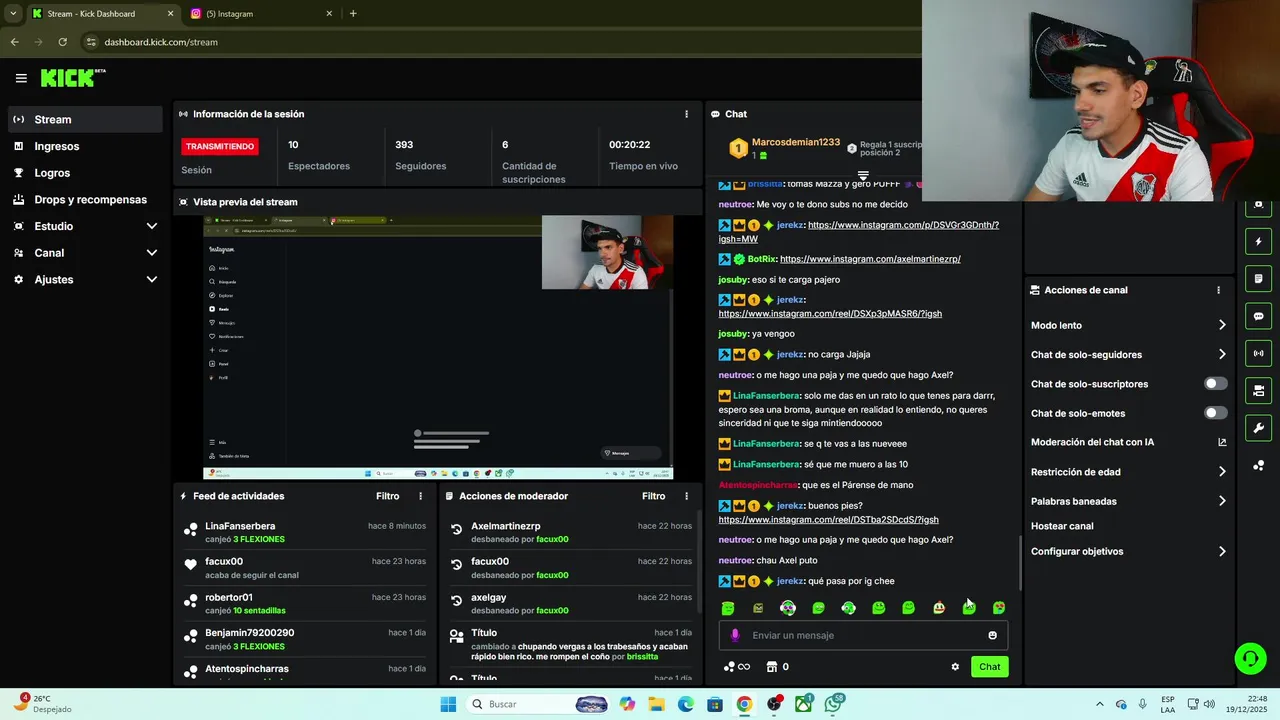Click the channel points infinity icon

[737, 667]
